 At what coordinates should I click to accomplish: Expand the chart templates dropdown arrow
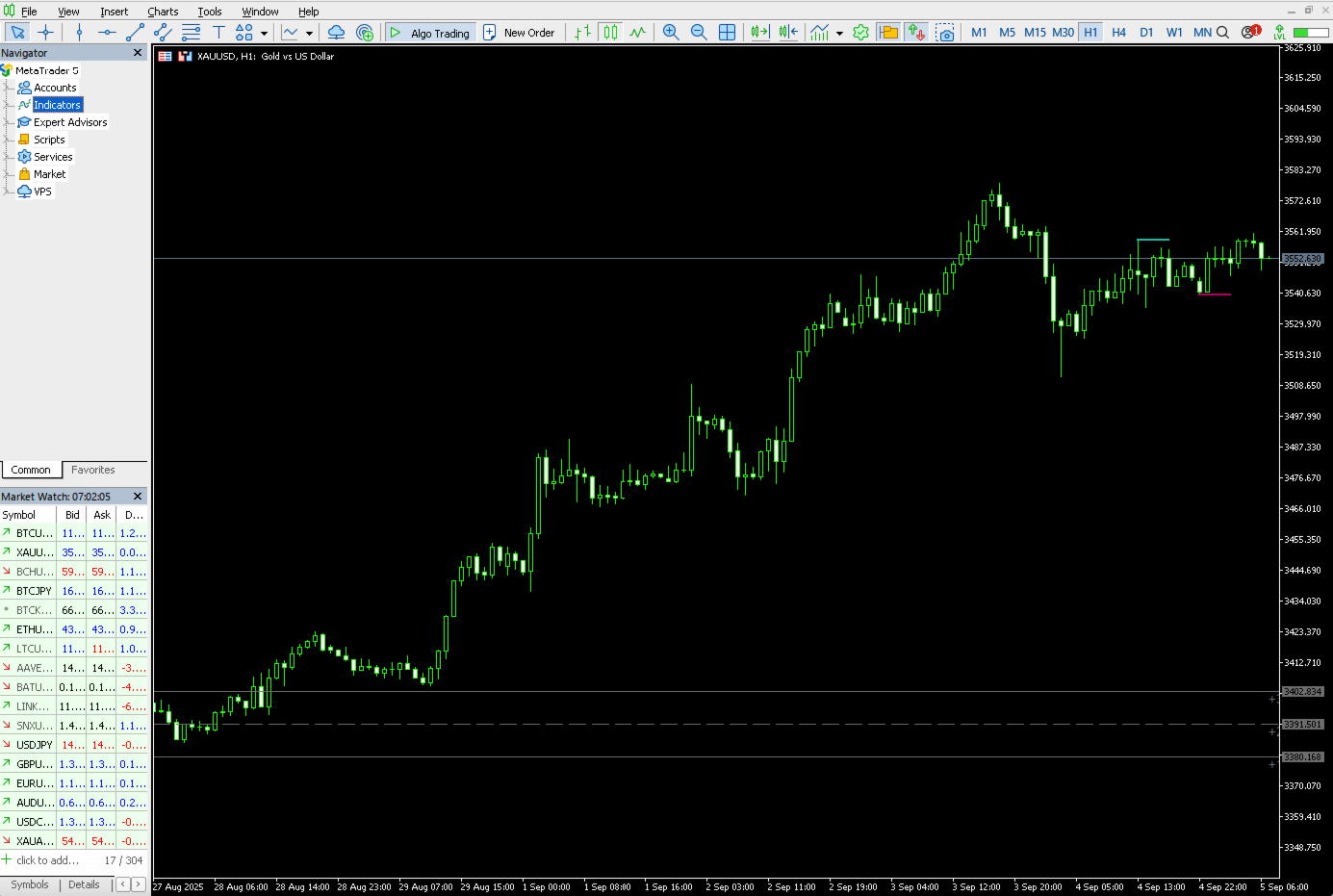[x=839, y=33]
